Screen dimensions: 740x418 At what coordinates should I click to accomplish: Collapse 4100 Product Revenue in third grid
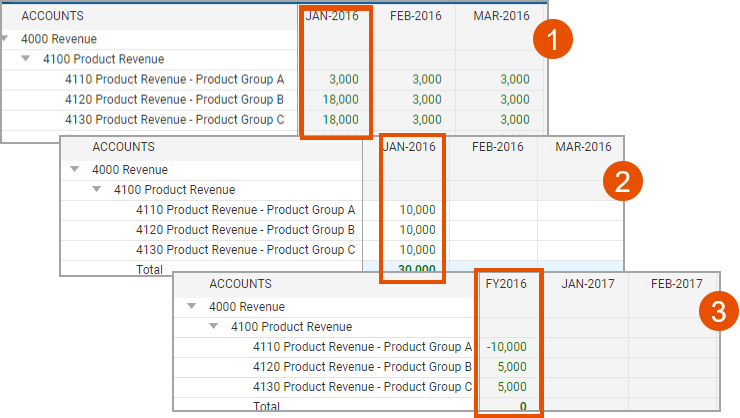[x=214, y=326]
